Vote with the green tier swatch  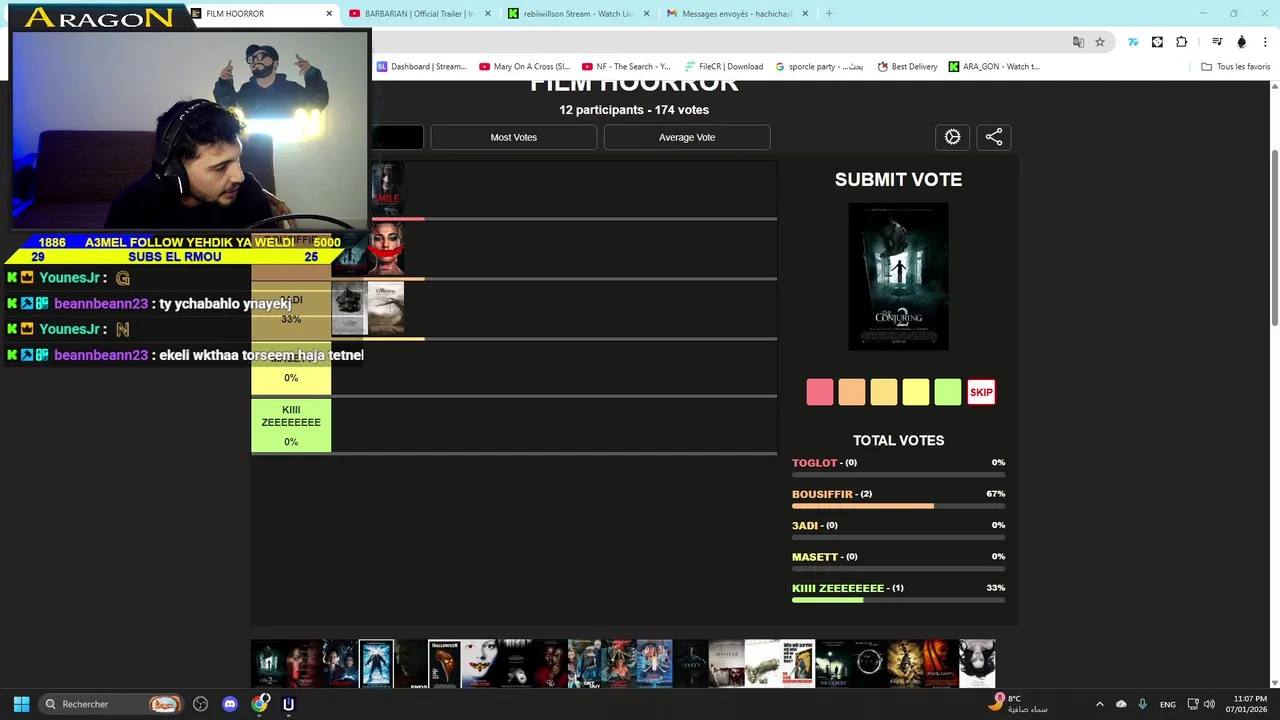(x=948, y=392)
